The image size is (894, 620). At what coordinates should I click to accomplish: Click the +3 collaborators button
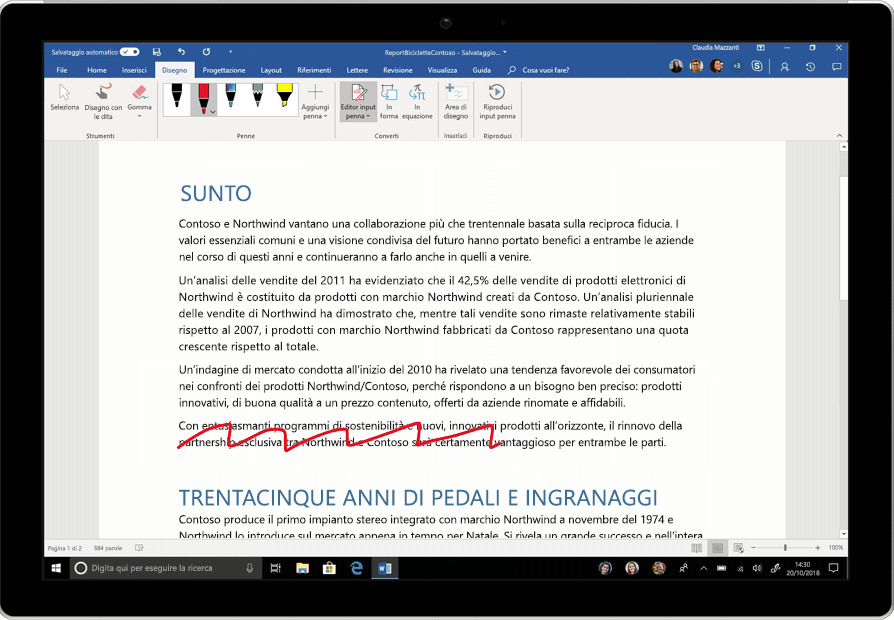[737, 66]
